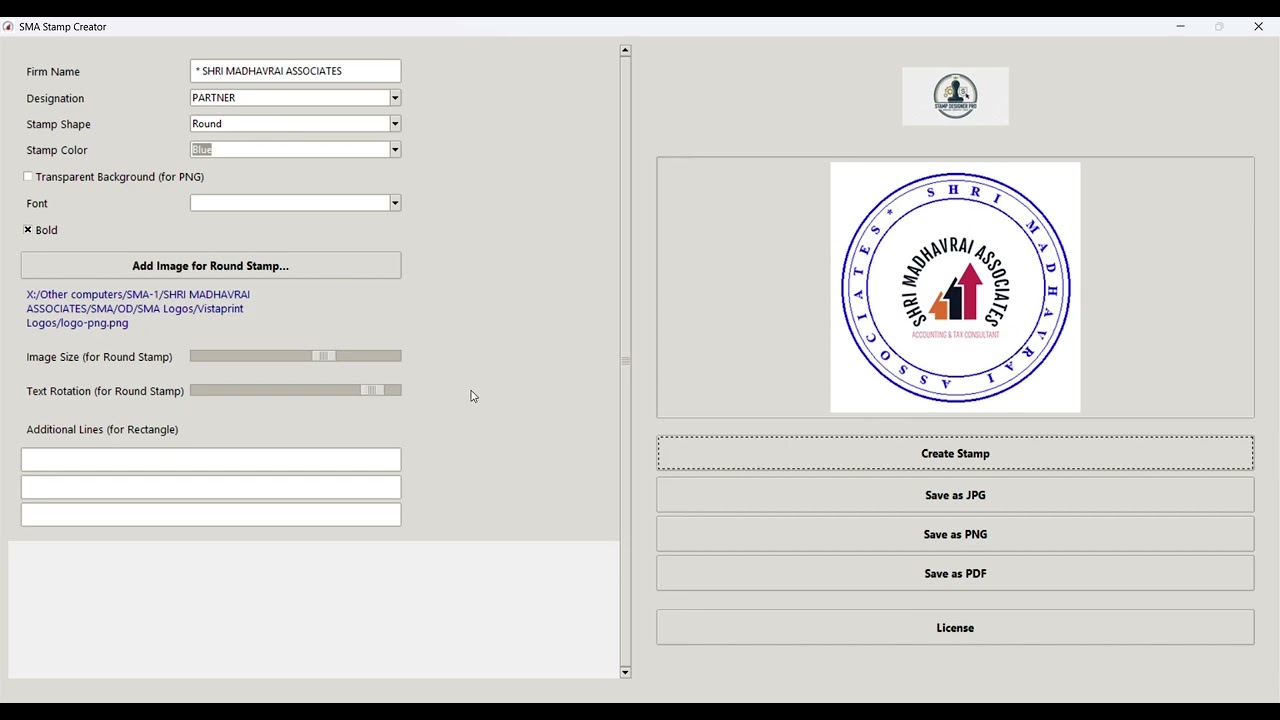Click the highlighted Blue stamp color value
1280x720 pixels.
point(202,150)
